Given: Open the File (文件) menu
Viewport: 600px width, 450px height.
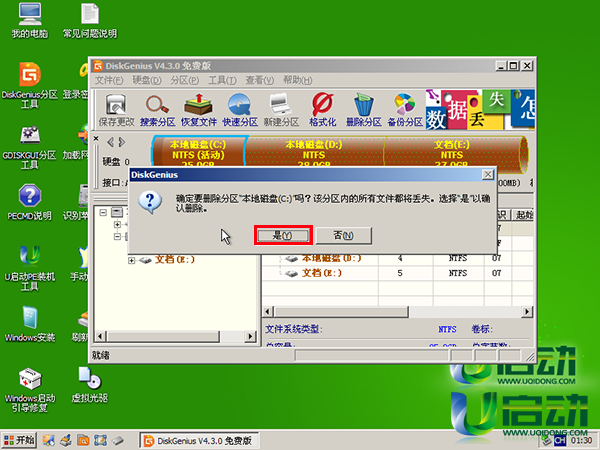Looking at the screenshot, I should 109,80.
